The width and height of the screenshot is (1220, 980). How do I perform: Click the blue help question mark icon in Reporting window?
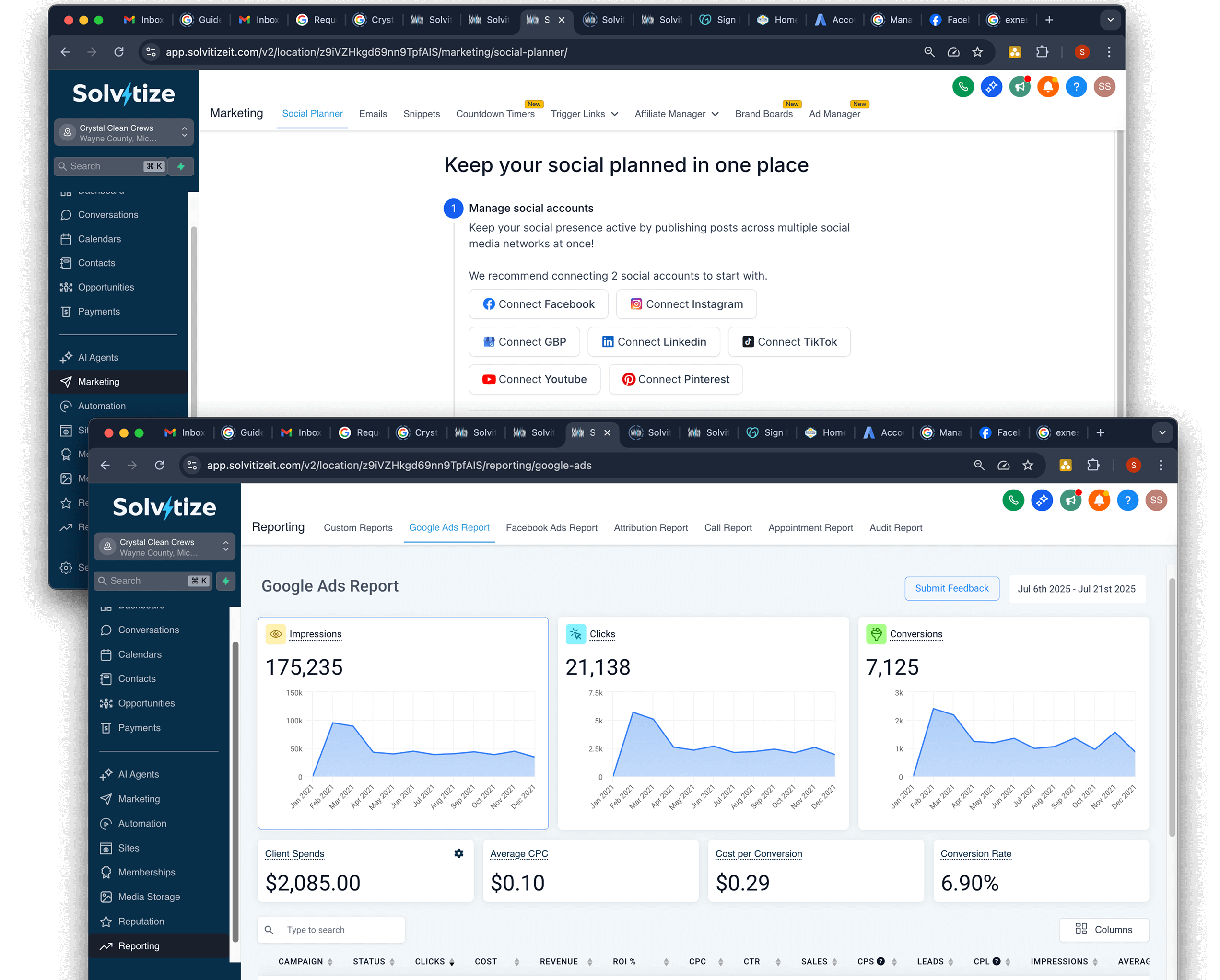1127,500
